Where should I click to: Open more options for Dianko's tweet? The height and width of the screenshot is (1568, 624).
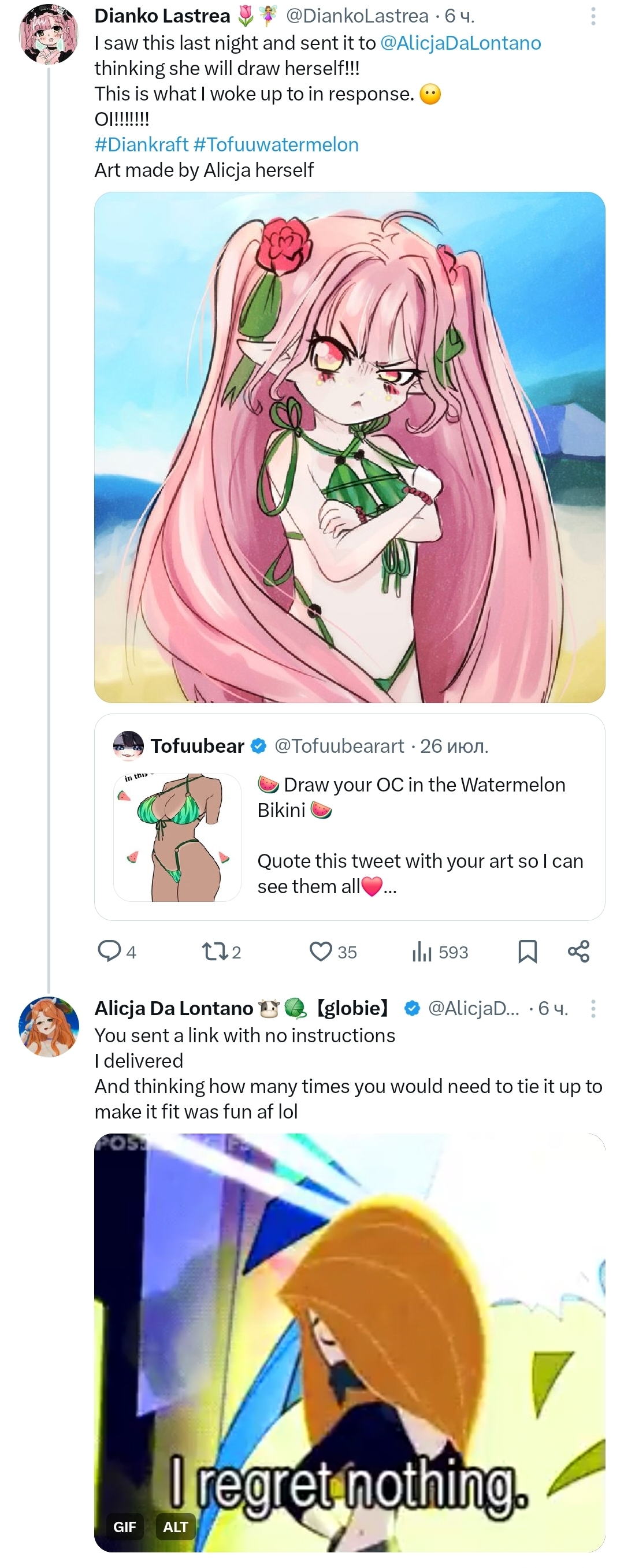pos(592,16)
